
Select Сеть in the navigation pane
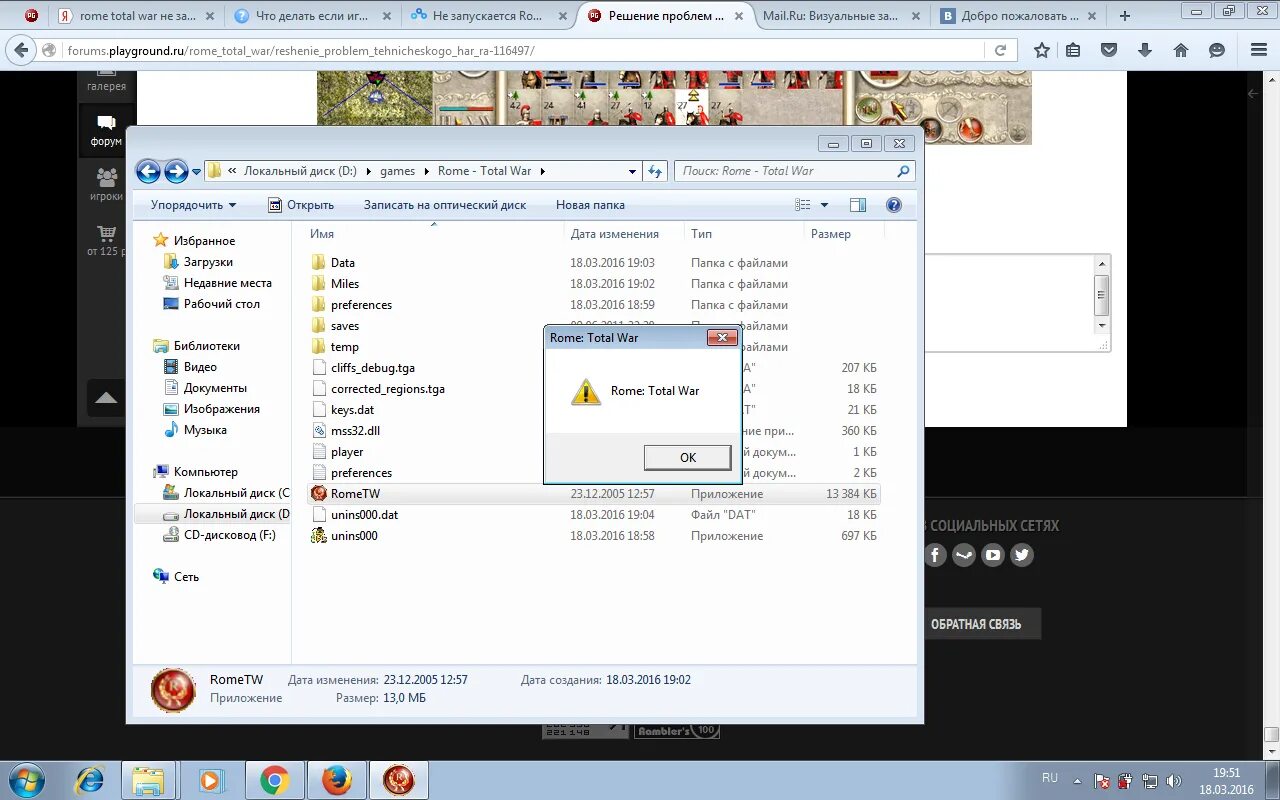pos(186,577)
